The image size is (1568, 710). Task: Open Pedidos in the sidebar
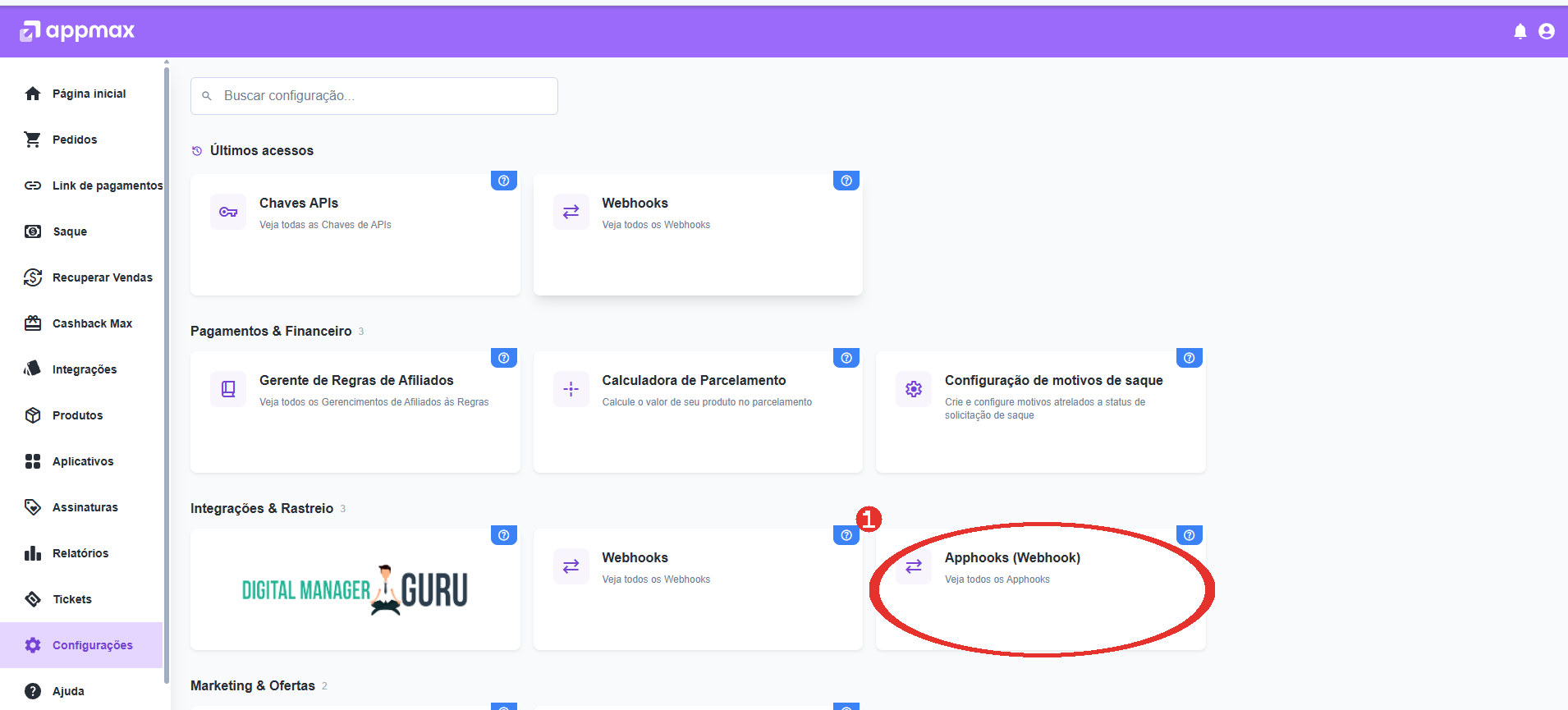coord(82,140)
